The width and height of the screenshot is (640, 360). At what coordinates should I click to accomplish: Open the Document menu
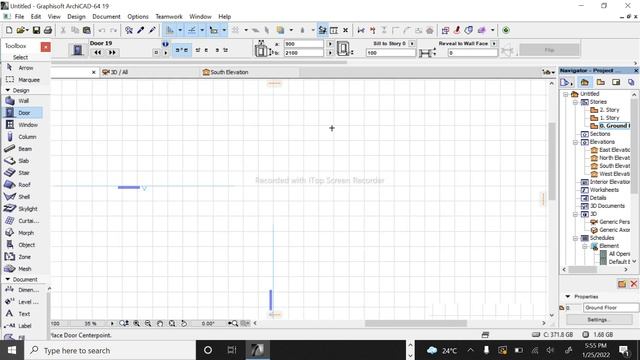(106, 16)
